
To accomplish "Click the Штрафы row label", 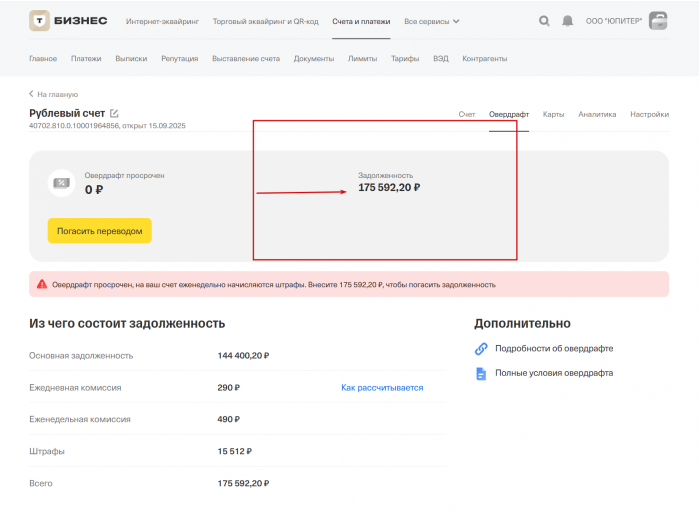I will 47,451.
